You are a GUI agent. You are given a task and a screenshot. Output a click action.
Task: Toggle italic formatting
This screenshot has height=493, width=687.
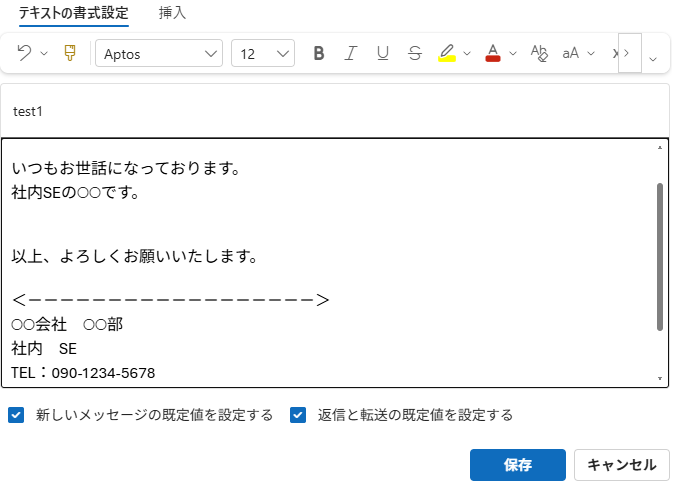(350, 53)
